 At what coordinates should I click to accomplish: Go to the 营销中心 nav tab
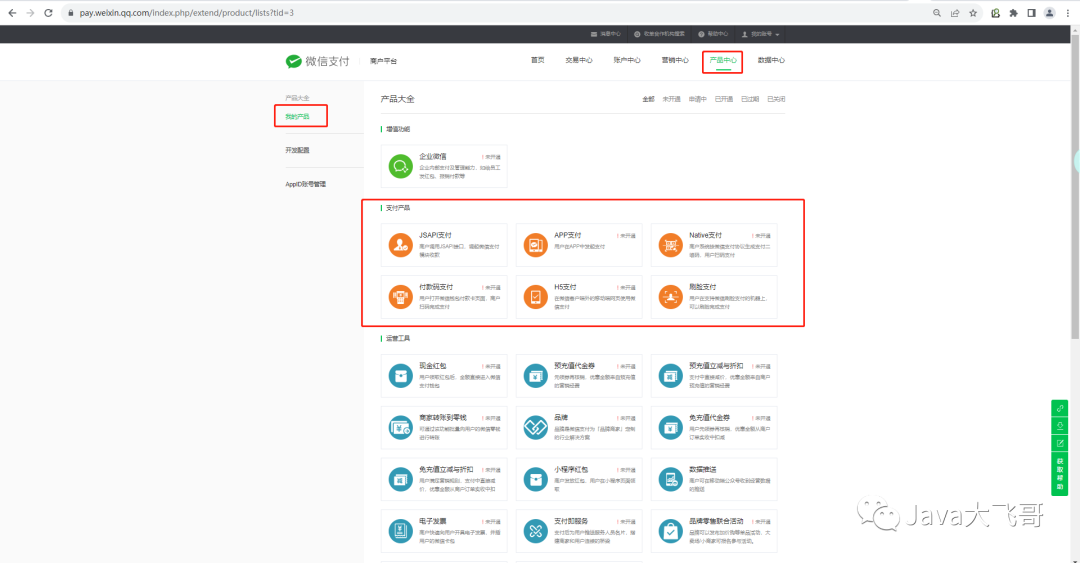click(675, 60)
